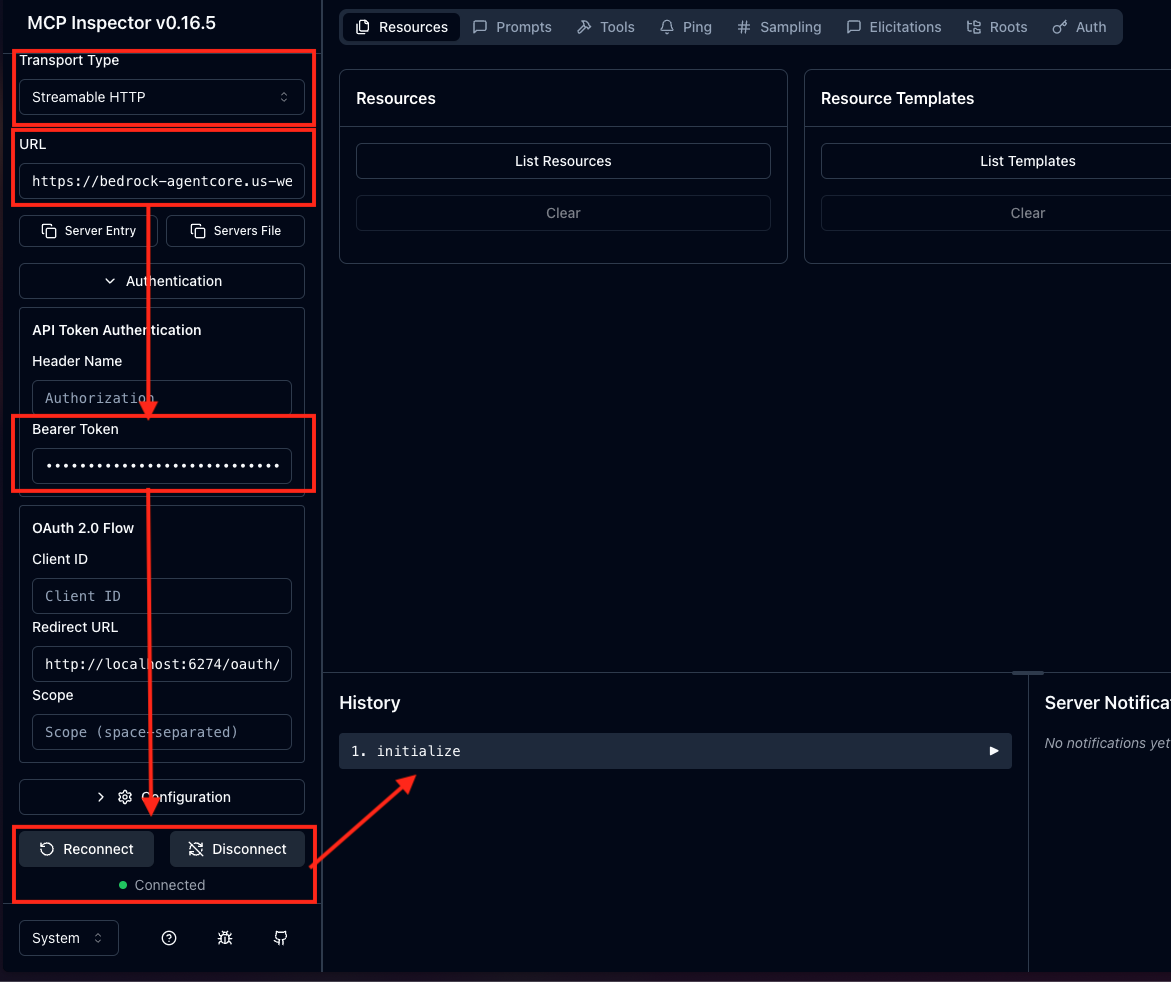Screen dimensions: 1171x982
Task: Click the List Resources button
Action: [x=563, y=161]
